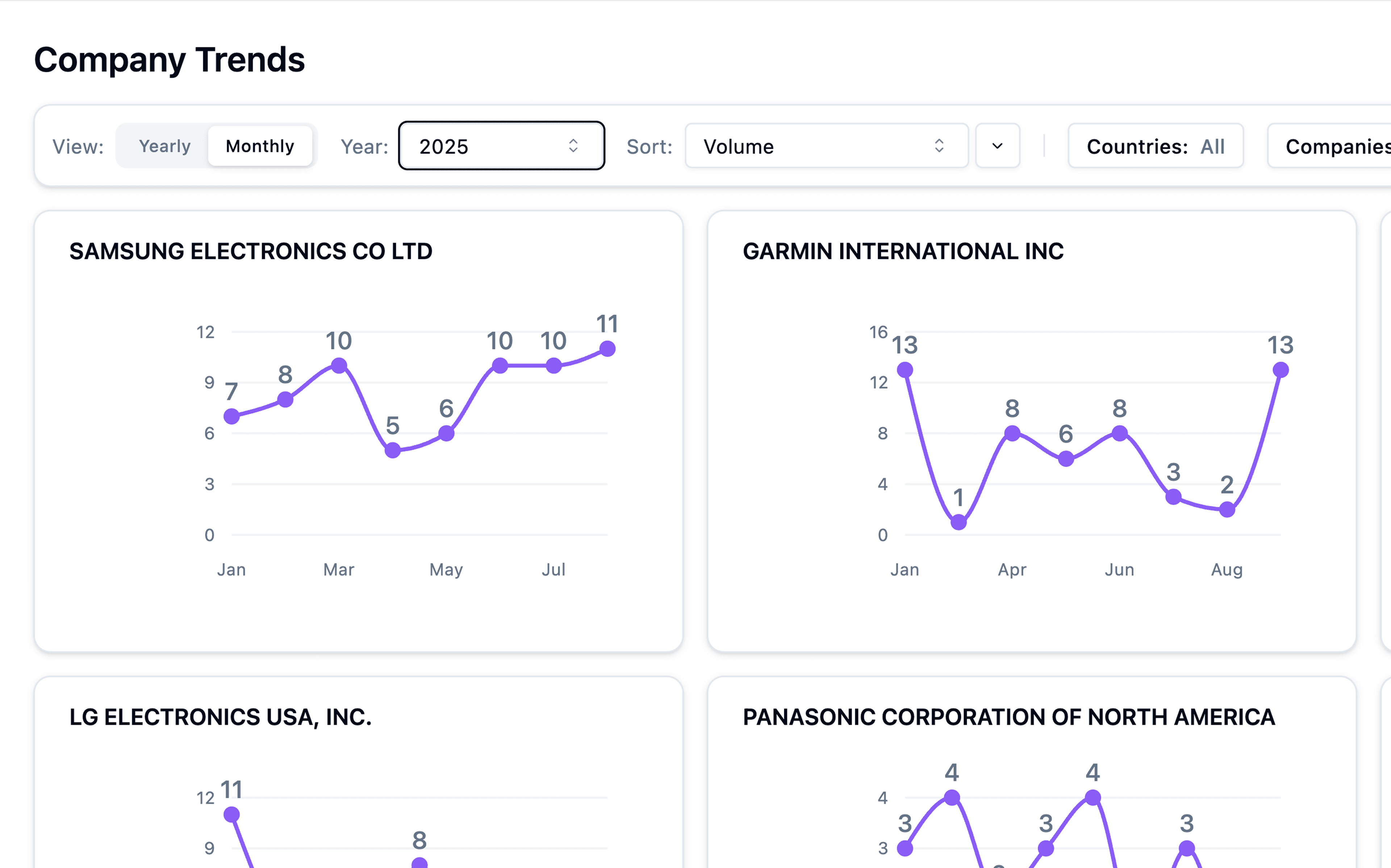Click the up-down arrows in Sort selector

point(939,146)
